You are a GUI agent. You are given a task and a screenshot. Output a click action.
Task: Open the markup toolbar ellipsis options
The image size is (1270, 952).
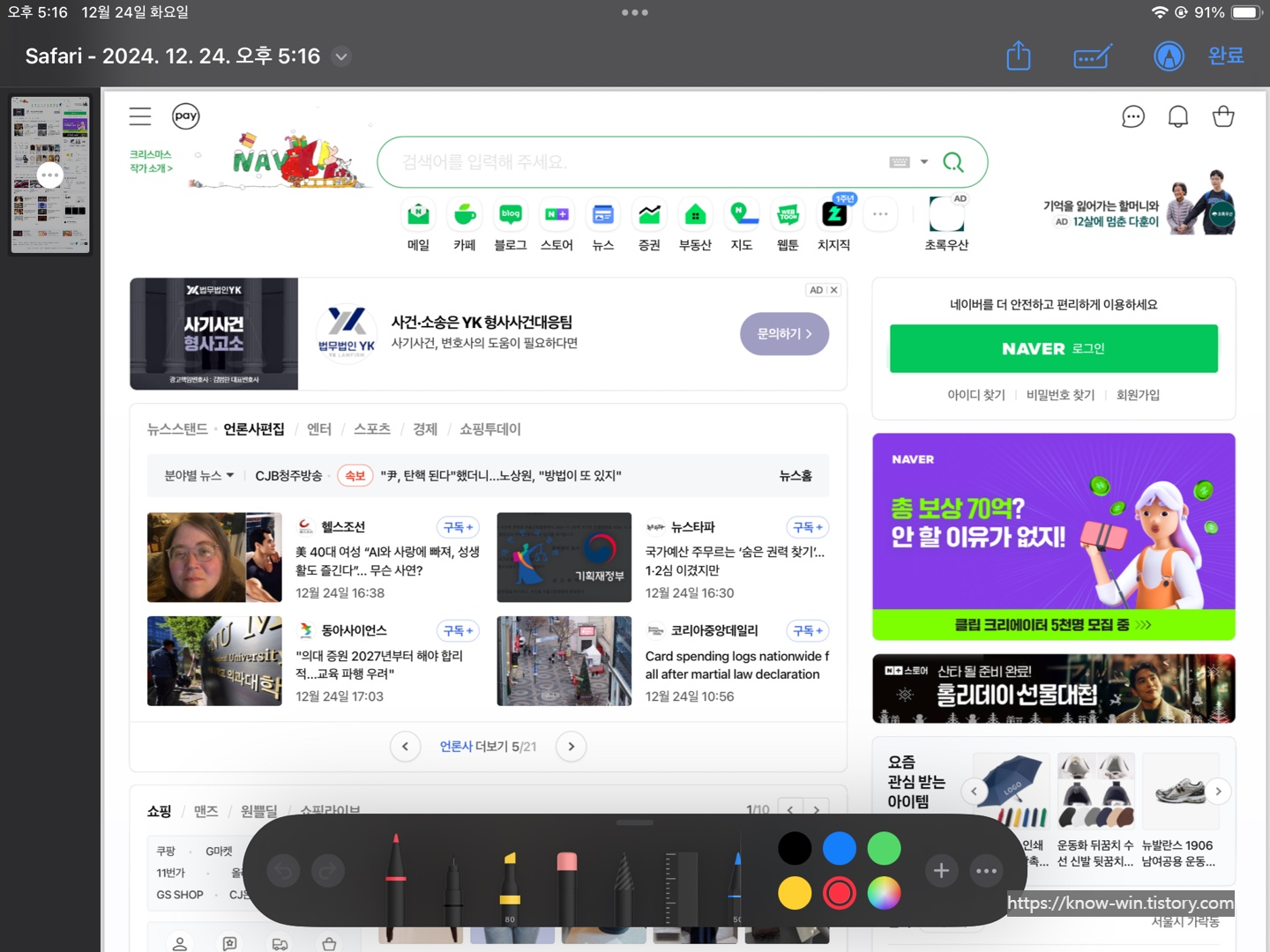pos(987,871)
